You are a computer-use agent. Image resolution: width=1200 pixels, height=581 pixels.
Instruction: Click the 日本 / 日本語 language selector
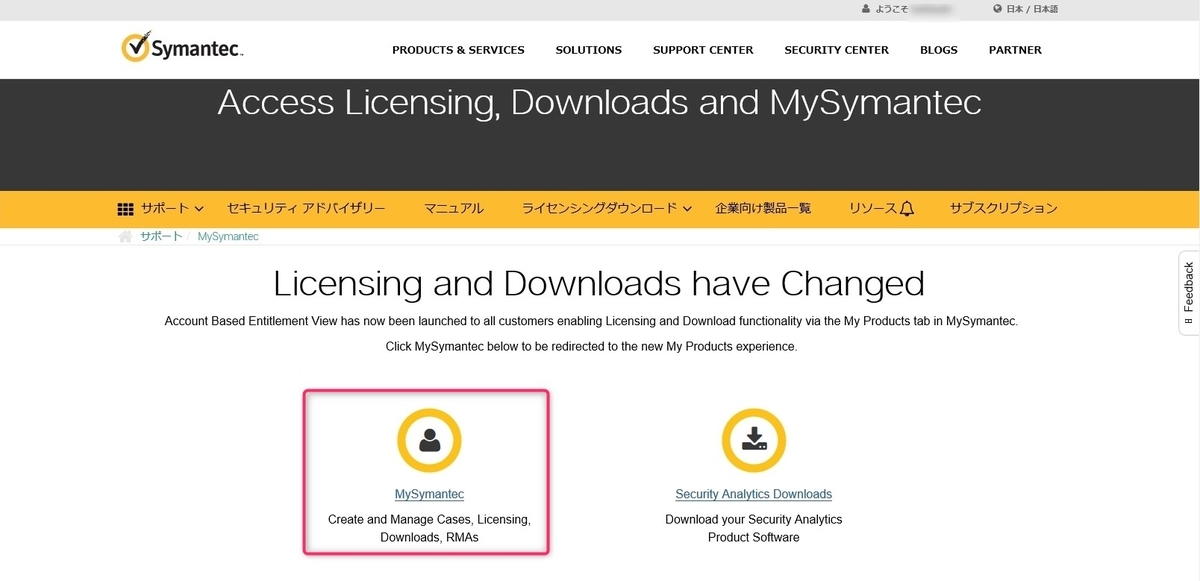click(x=1031, y=9)
